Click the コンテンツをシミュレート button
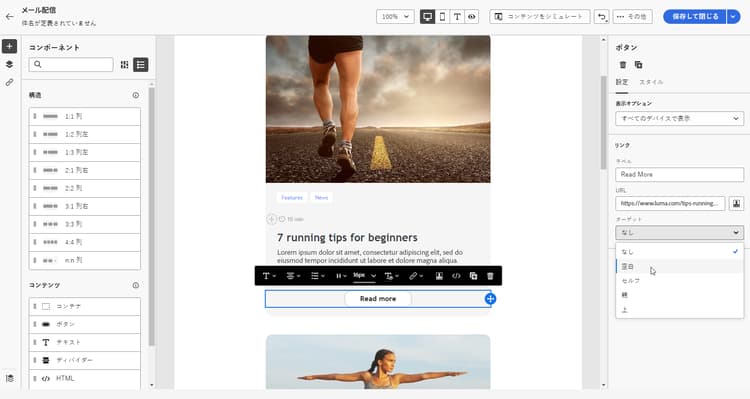 point(540,17)
